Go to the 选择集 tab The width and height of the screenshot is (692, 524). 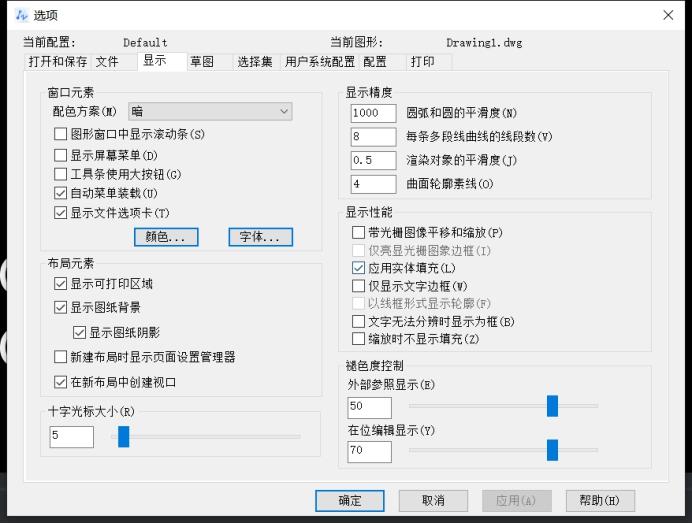pyautogui.click(x=255, y=62)
